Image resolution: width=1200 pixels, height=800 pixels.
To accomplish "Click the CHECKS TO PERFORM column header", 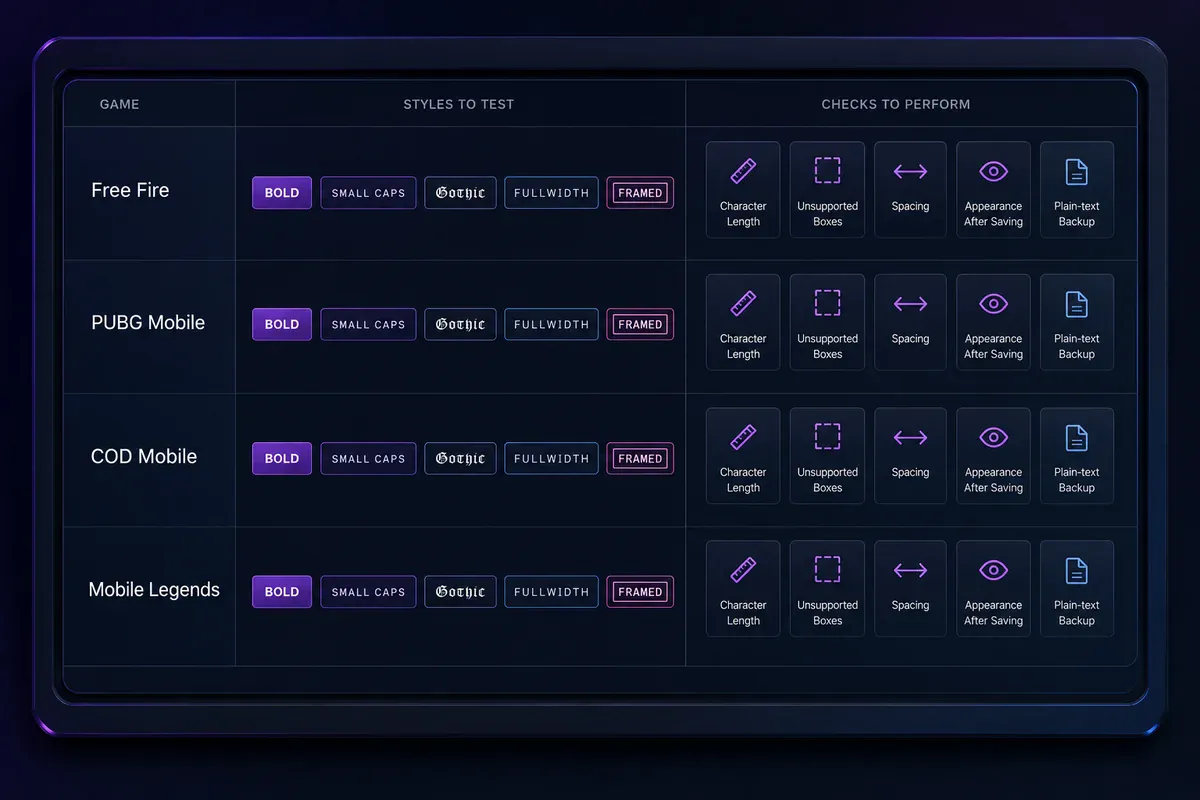I will (x=896, y=104).
